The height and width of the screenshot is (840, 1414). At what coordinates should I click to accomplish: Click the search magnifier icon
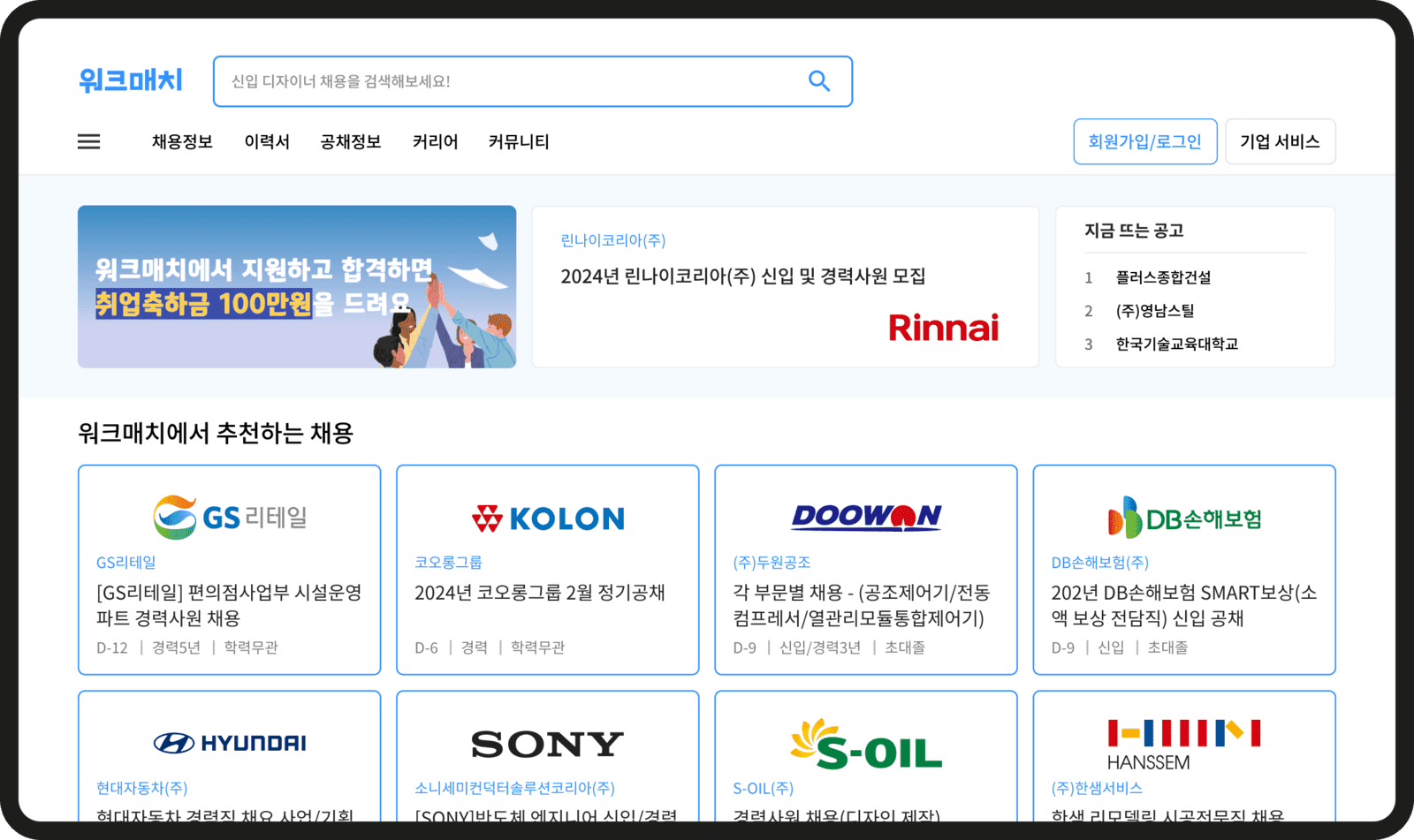(819, 81)
